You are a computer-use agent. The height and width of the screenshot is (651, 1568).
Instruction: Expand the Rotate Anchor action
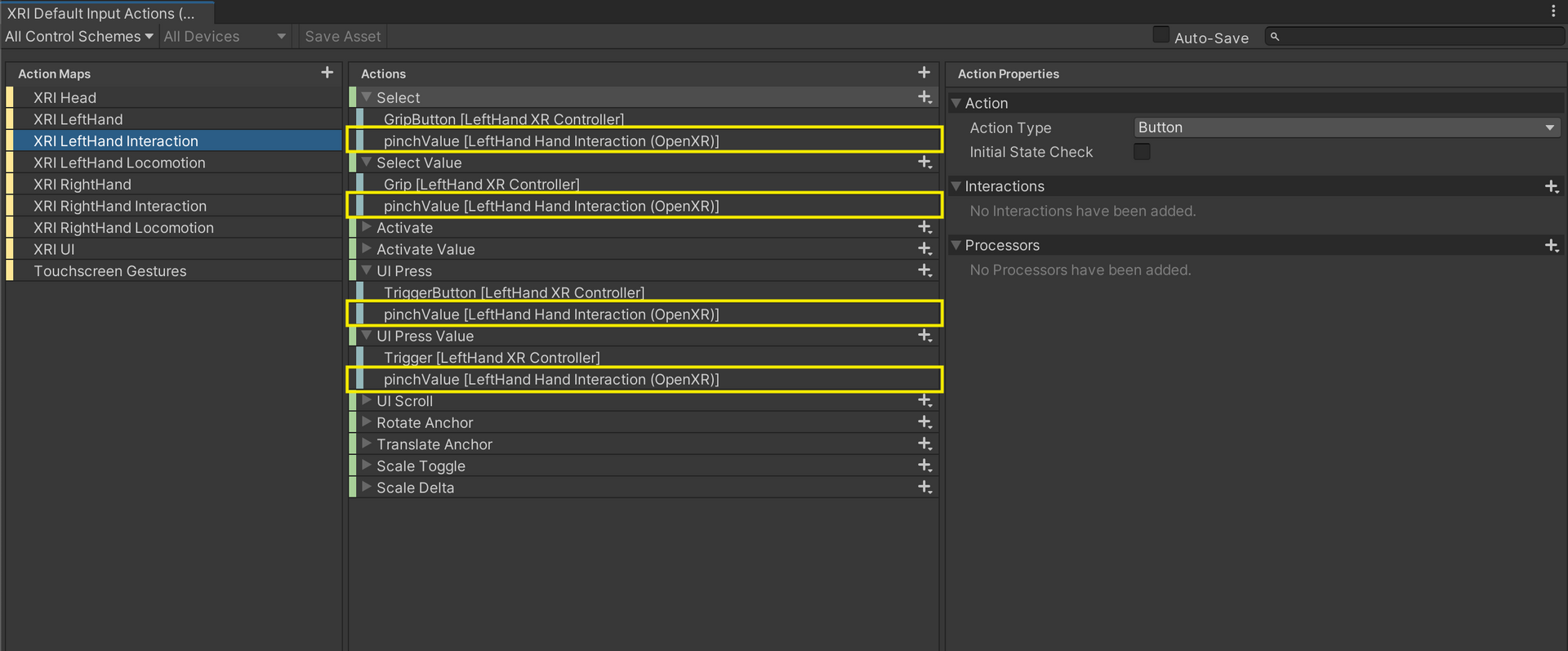coord(367,422)
